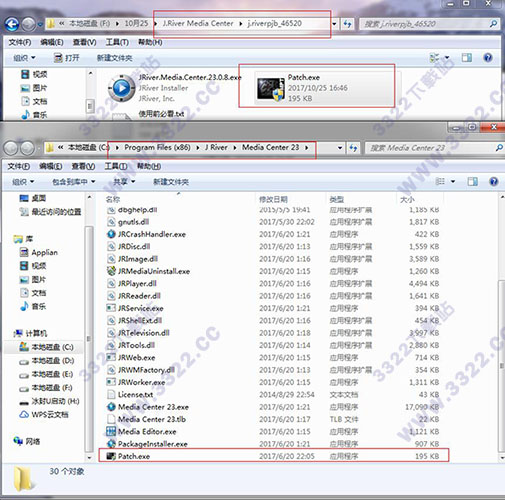
Task: Select the PackageInstaller.exe file icon
Action: pos(111,444)
